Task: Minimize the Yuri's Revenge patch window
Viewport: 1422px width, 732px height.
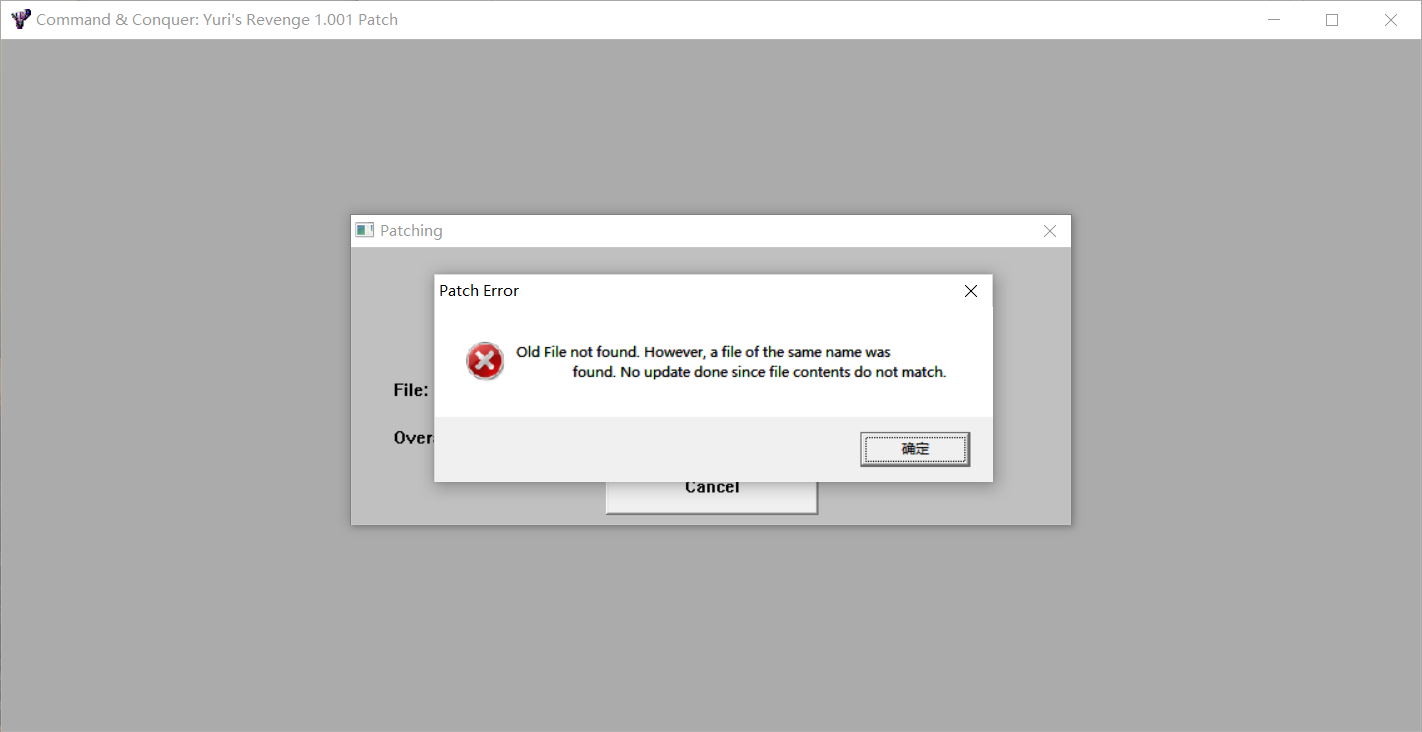Action: pyautogui.click(x=1274, y=19)
